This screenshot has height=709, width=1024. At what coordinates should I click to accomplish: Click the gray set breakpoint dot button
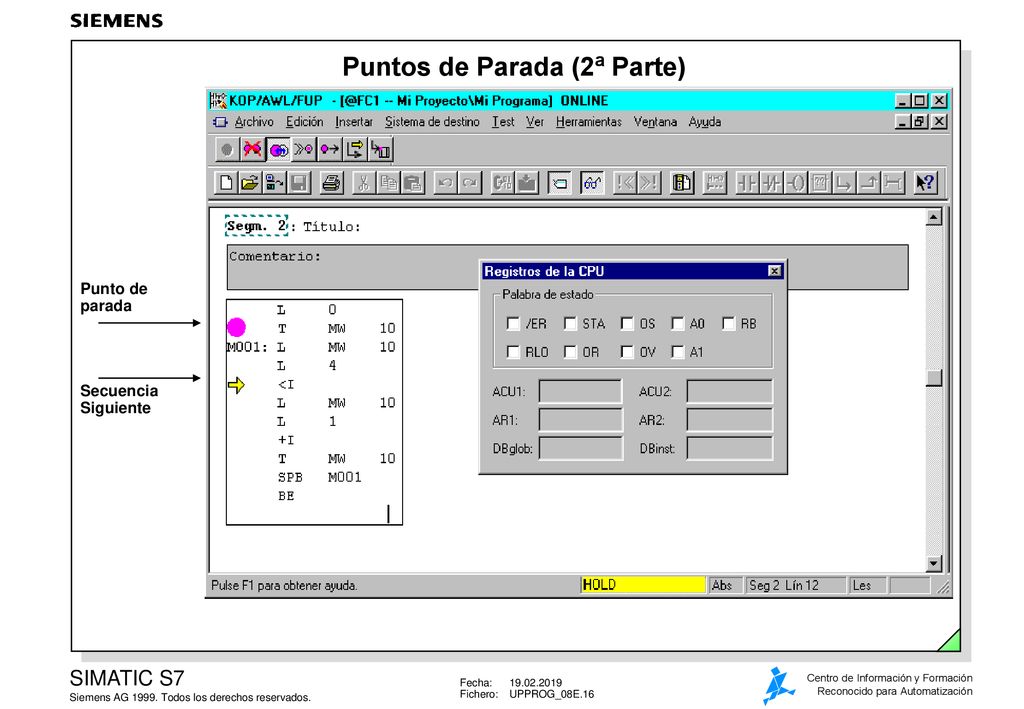227,150
